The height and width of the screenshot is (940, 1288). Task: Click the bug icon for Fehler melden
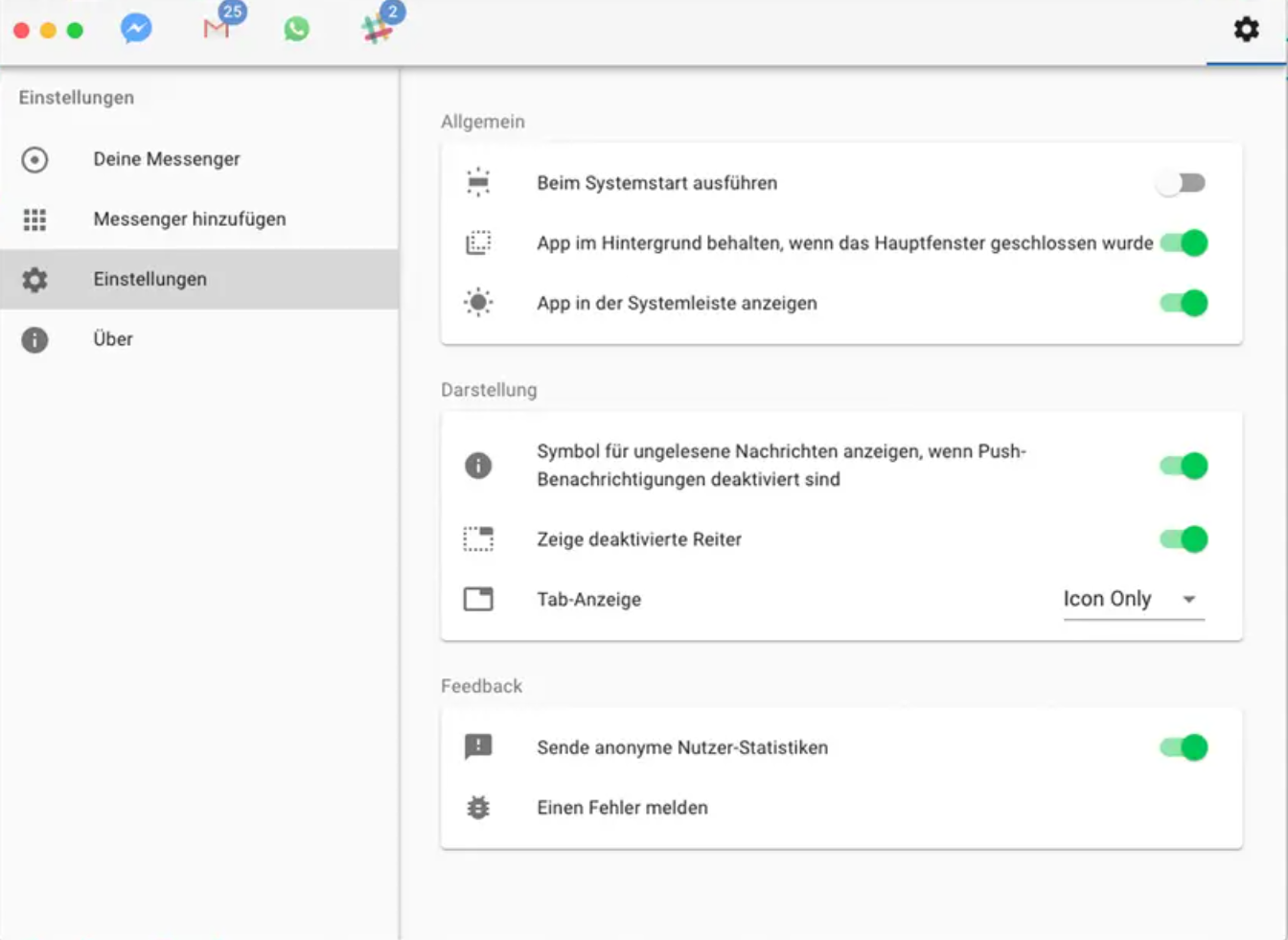478,808
